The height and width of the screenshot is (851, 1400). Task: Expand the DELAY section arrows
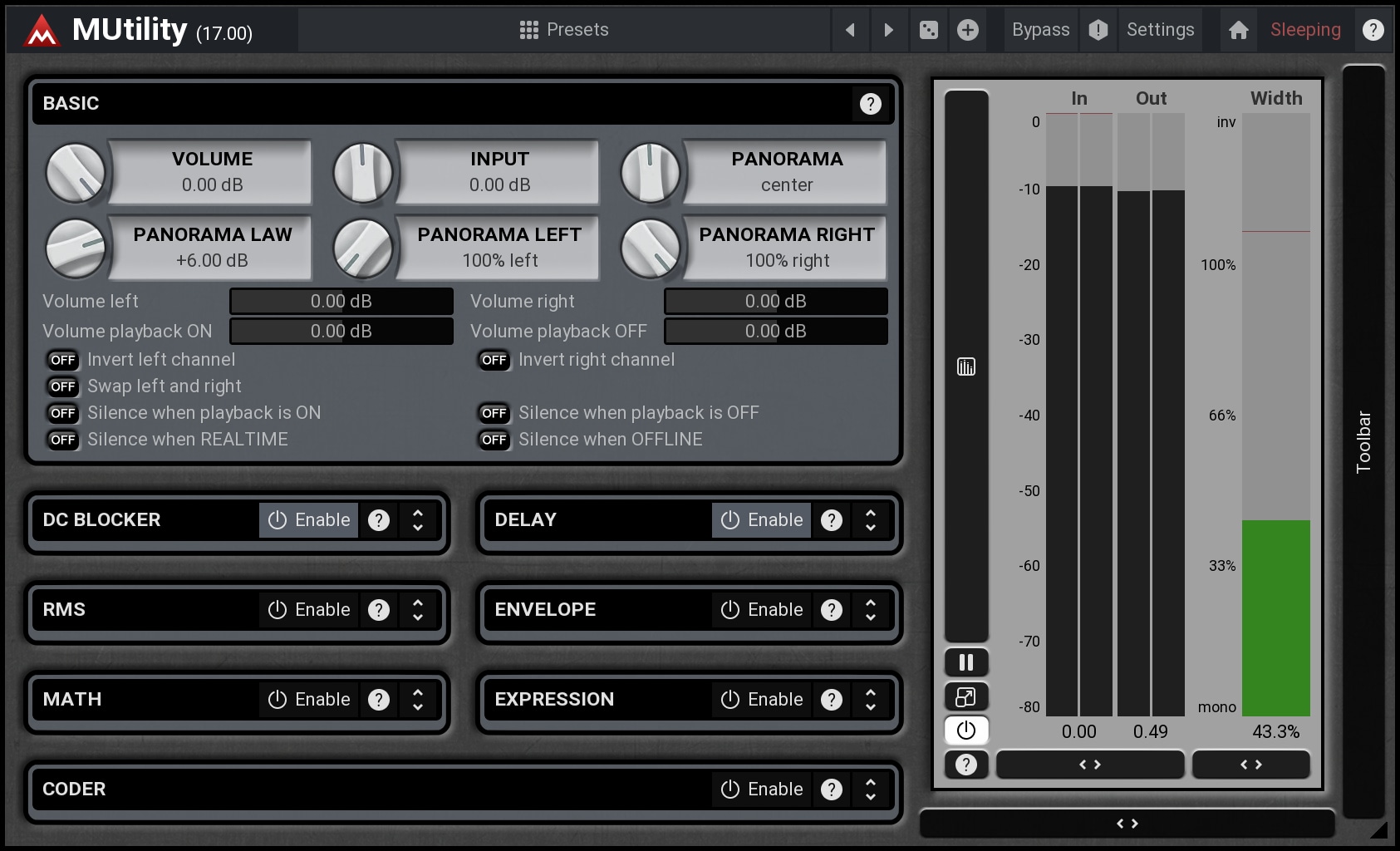tap(870, 520)
